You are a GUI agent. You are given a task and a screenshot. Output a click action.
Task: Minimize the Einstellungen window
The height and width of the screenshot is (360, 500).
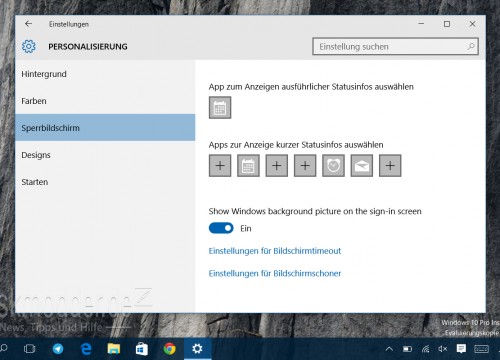(x=421, y=24)
